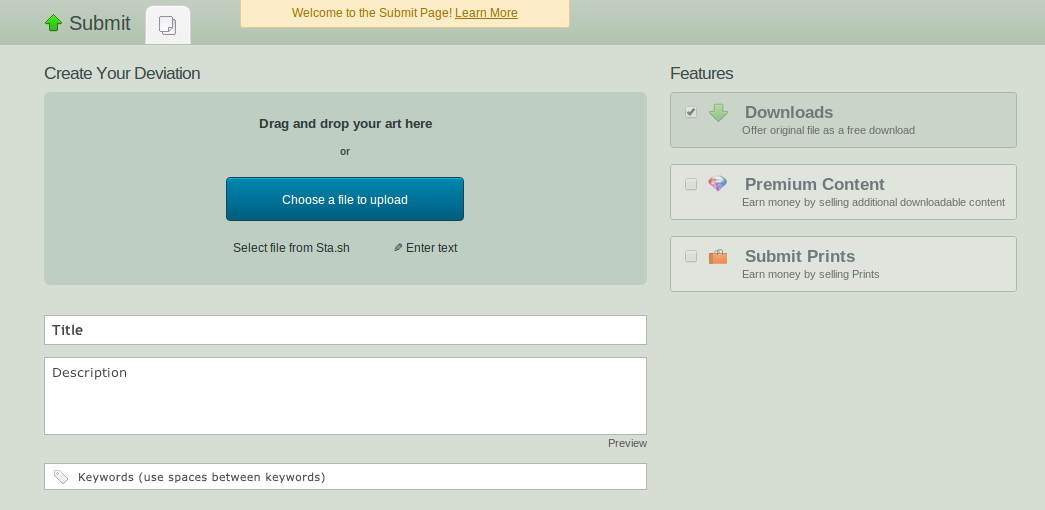Click the Submit Prints heading
The width and height of the screenshot is (1045, 510).
(800, 256)
